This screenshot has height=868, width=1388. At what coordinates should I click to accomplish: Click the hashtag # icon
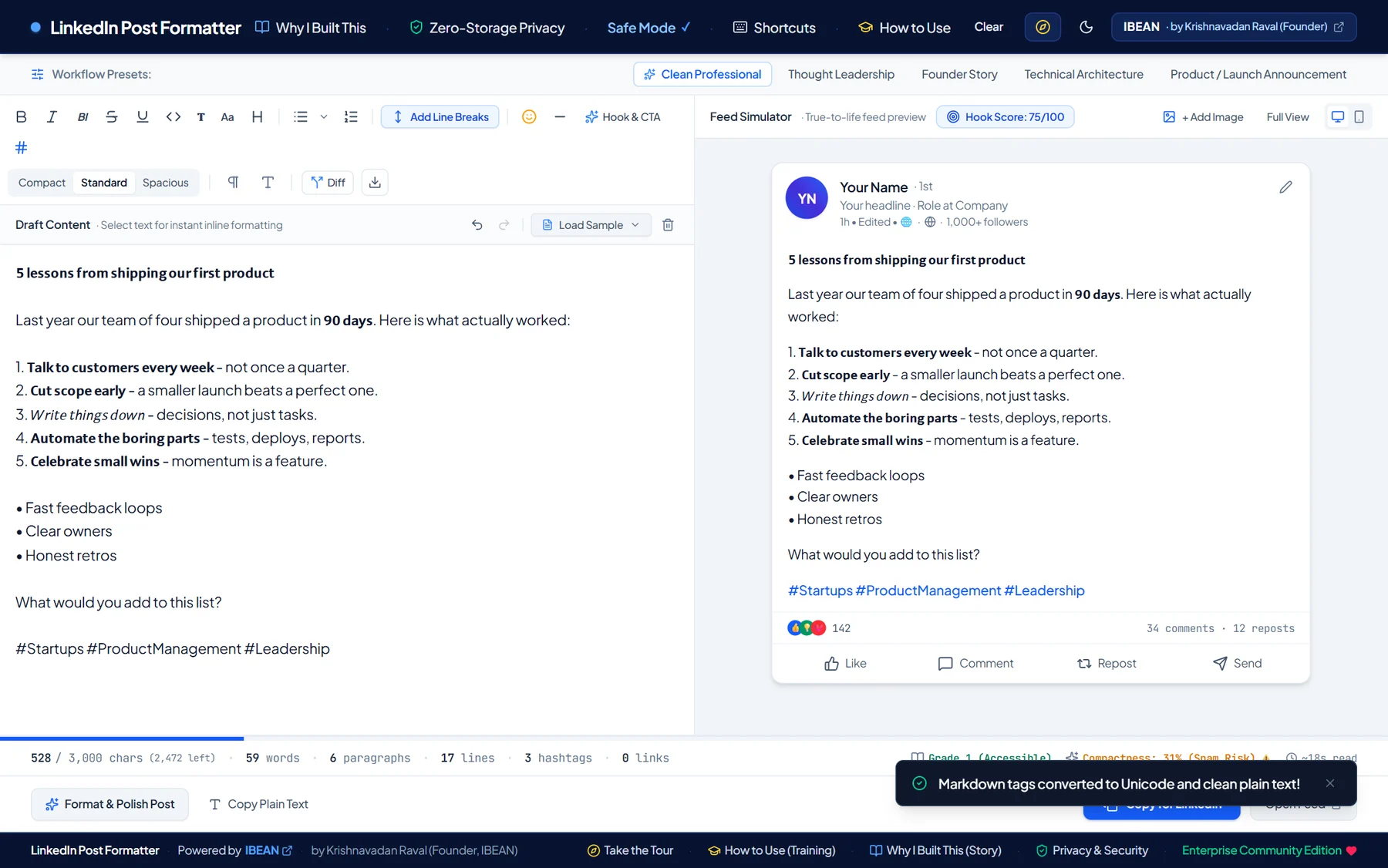[22, 147]
